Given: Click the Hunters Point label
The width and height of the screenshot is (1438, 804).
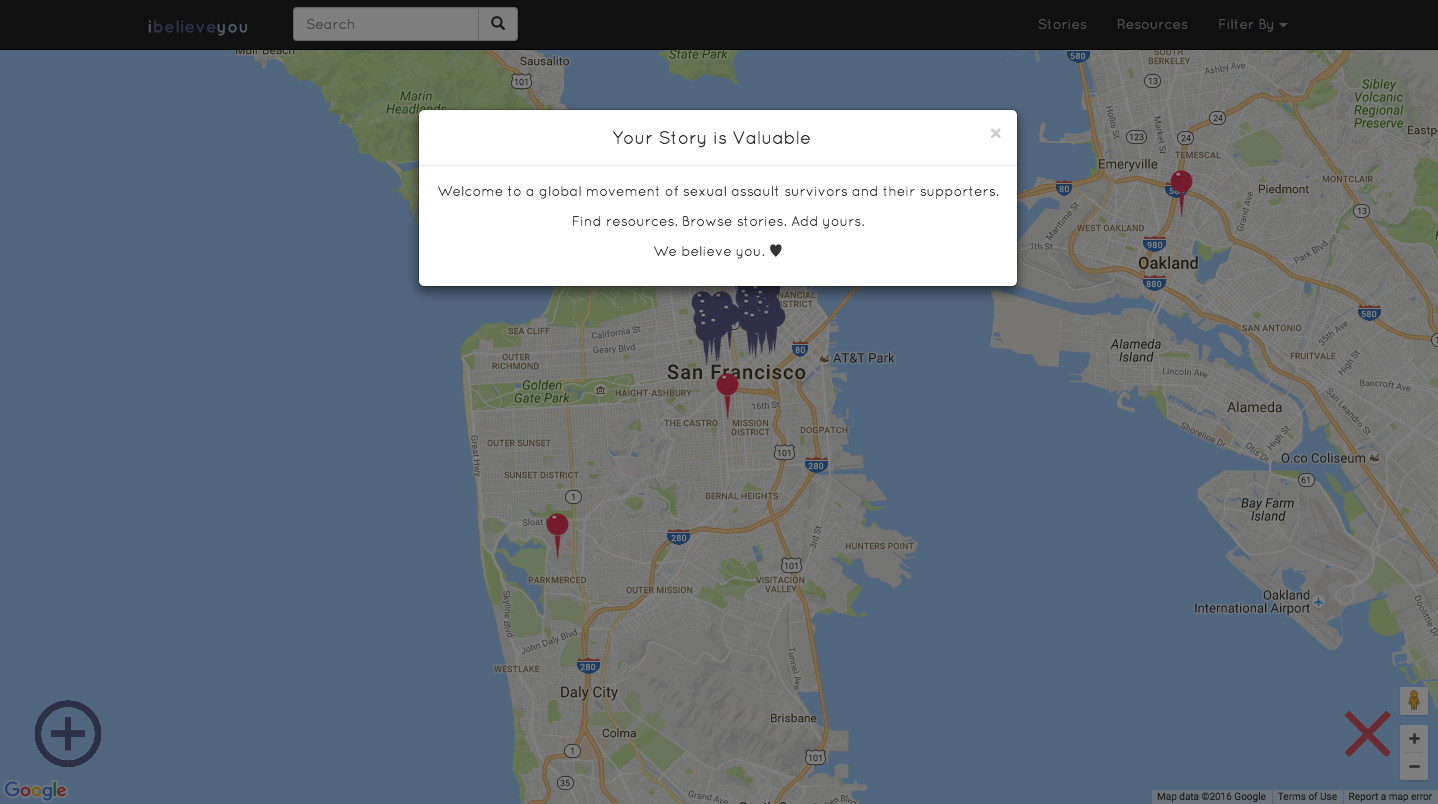Looking at the screenshot, I should click(x=879, y=546).
